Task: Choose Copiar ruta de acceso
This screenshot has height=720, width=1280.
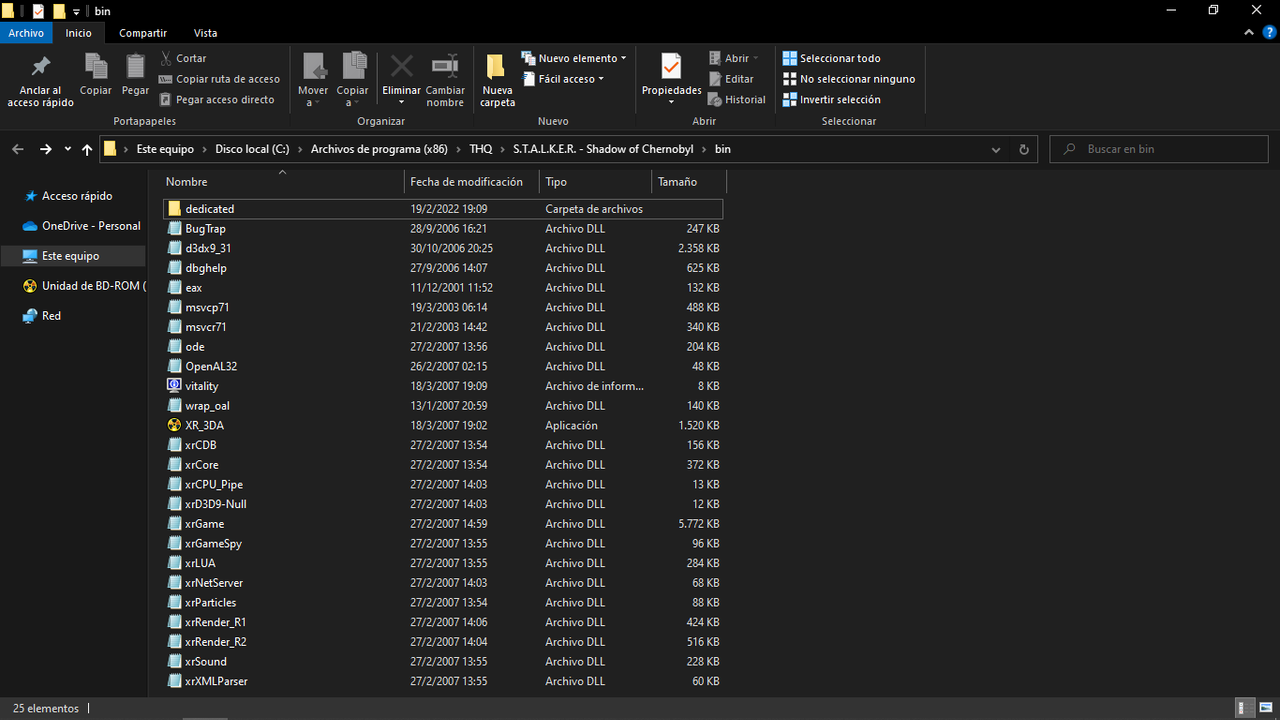Action: click(219, 79)
